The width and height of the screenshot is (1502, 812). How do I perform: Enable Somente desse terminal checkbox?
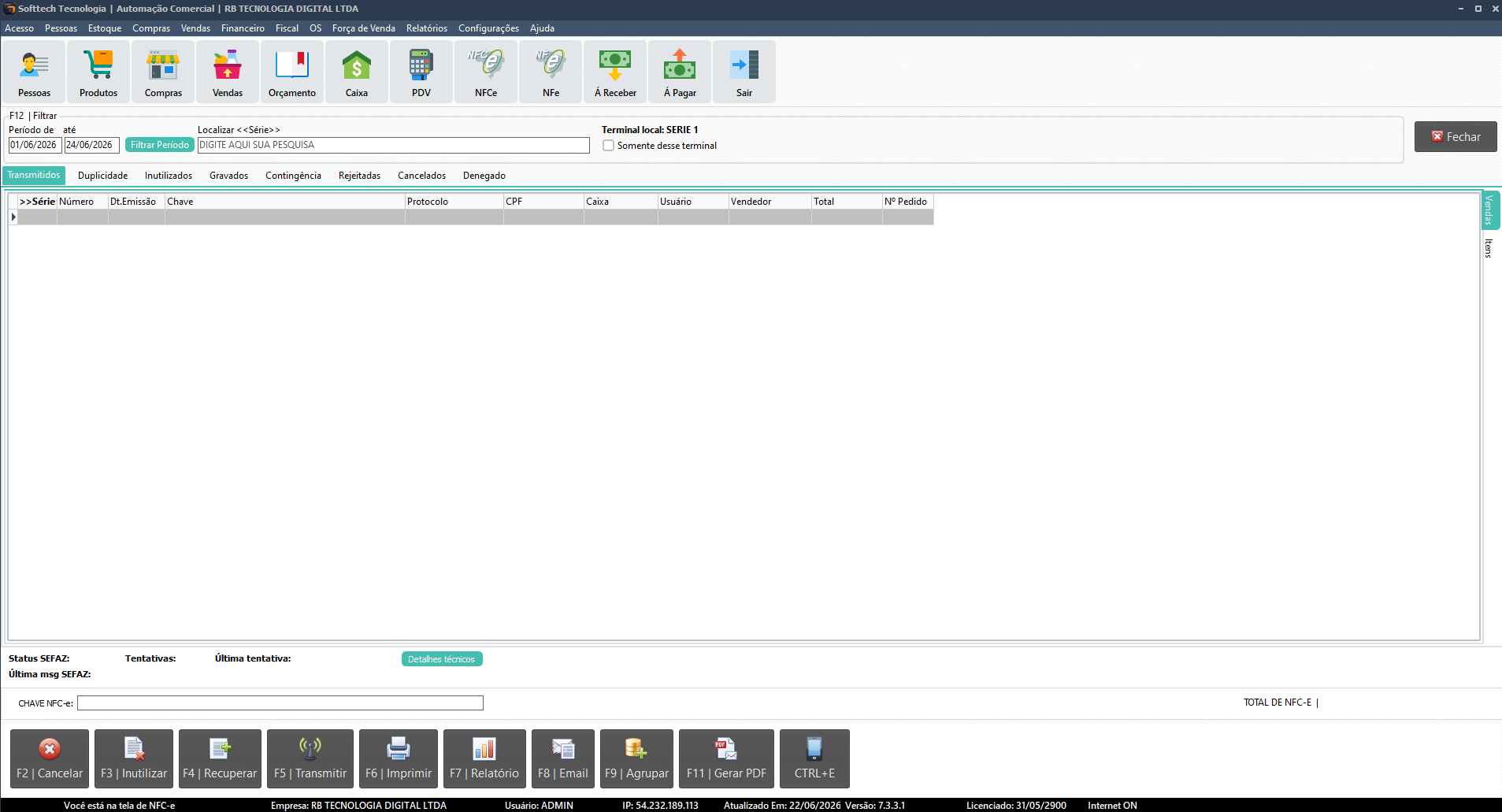[x=609, y=146]
